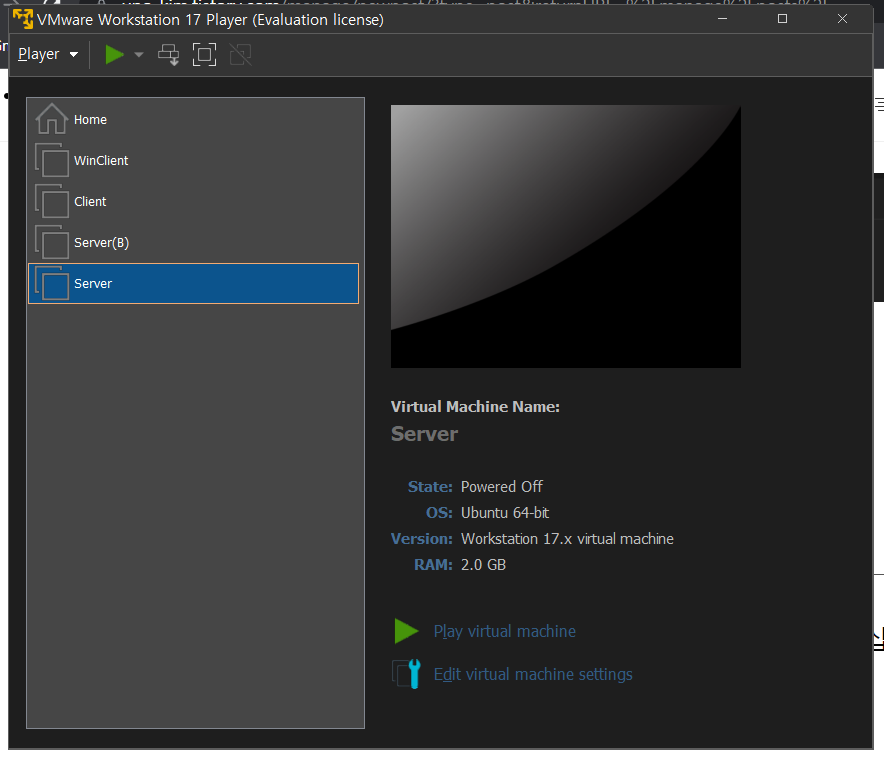Image resolution: width=884 pixels, height=760 pixels.
Task: Expand the power options dropdown arrow
Action: pos(139,55)
